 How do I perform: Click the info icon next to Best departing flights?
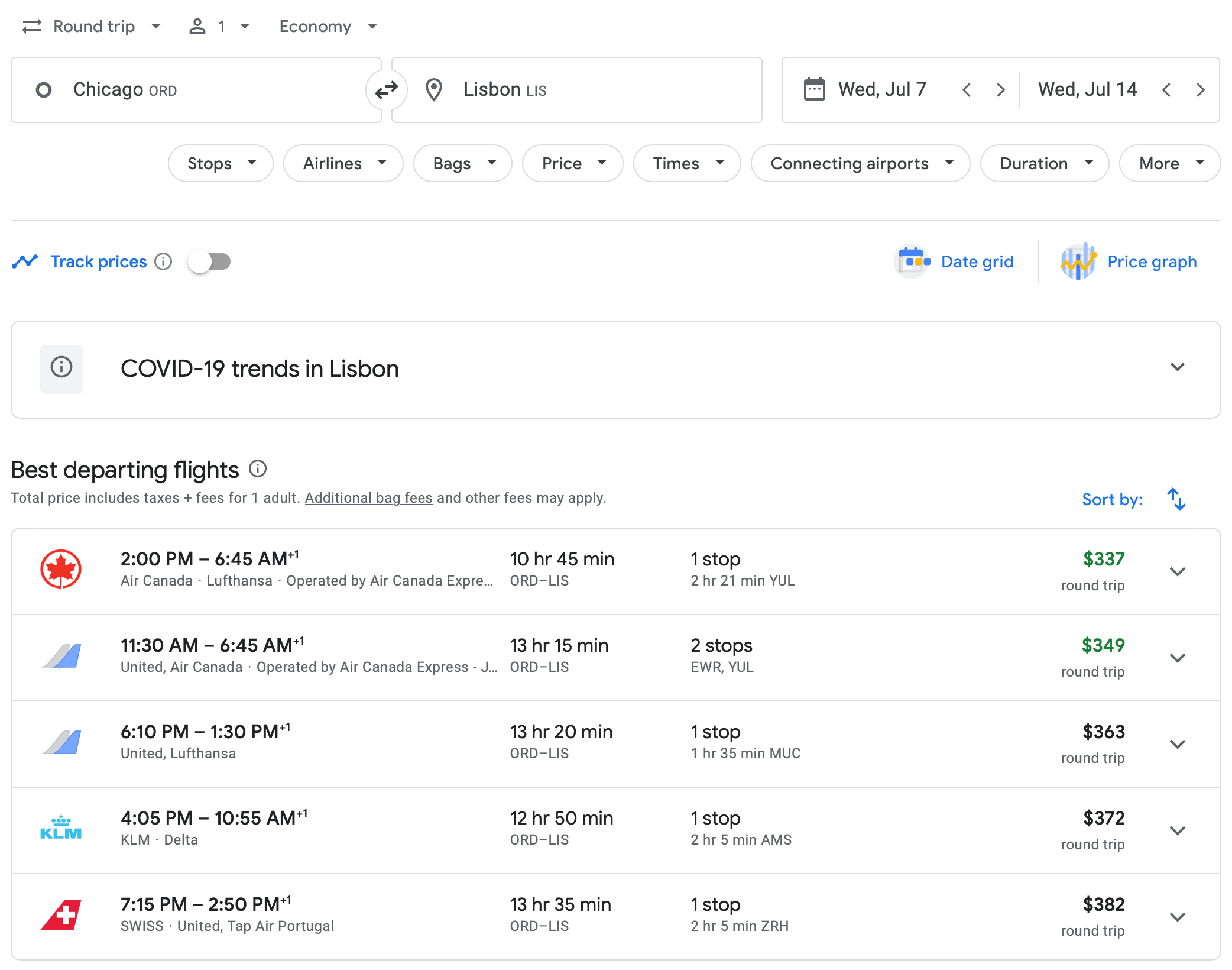258,468
